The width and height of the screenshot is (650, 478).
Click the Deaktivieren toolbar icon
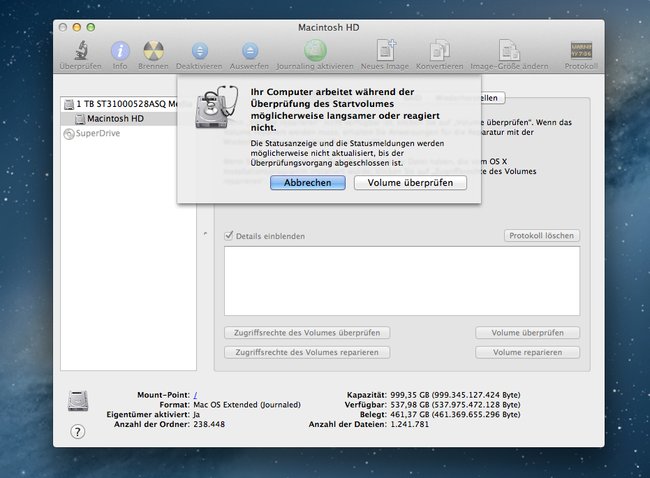199,51
